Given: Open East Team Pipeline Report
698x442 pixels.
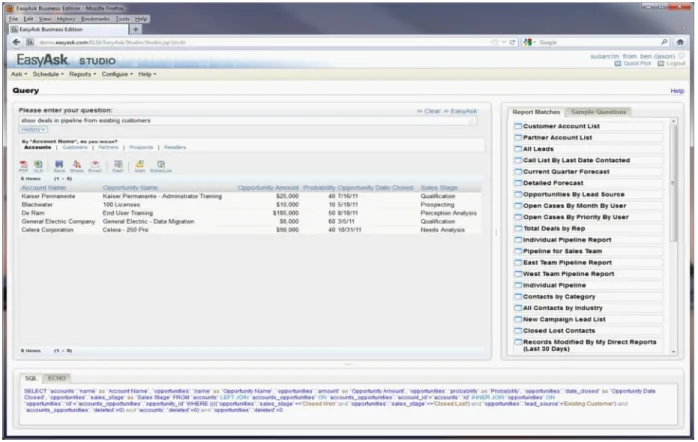Looking at the screenshot, I should coord(567,263).
